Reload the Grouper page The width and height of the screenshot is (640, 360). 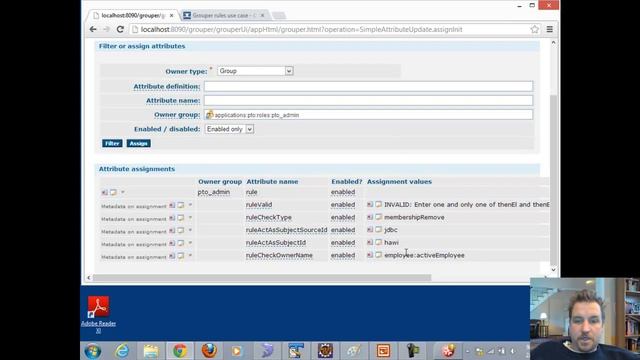click(x=120, y=29)
